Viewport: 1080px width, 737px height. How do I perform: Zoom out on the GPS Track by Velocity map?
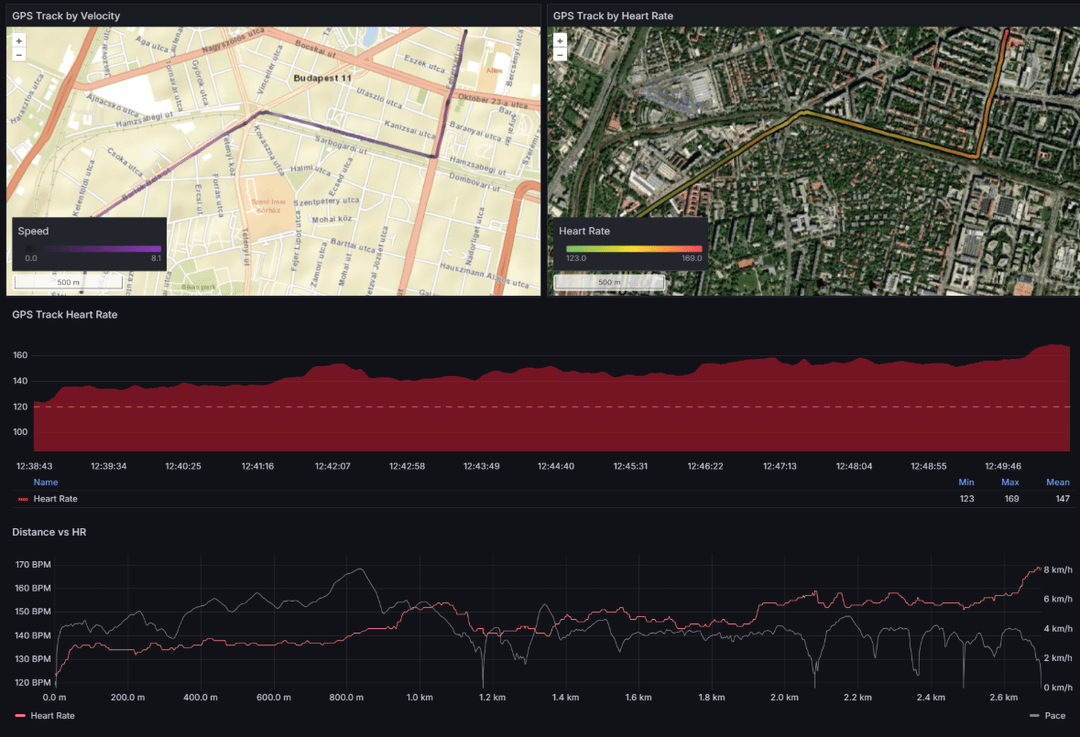(19, 55)
